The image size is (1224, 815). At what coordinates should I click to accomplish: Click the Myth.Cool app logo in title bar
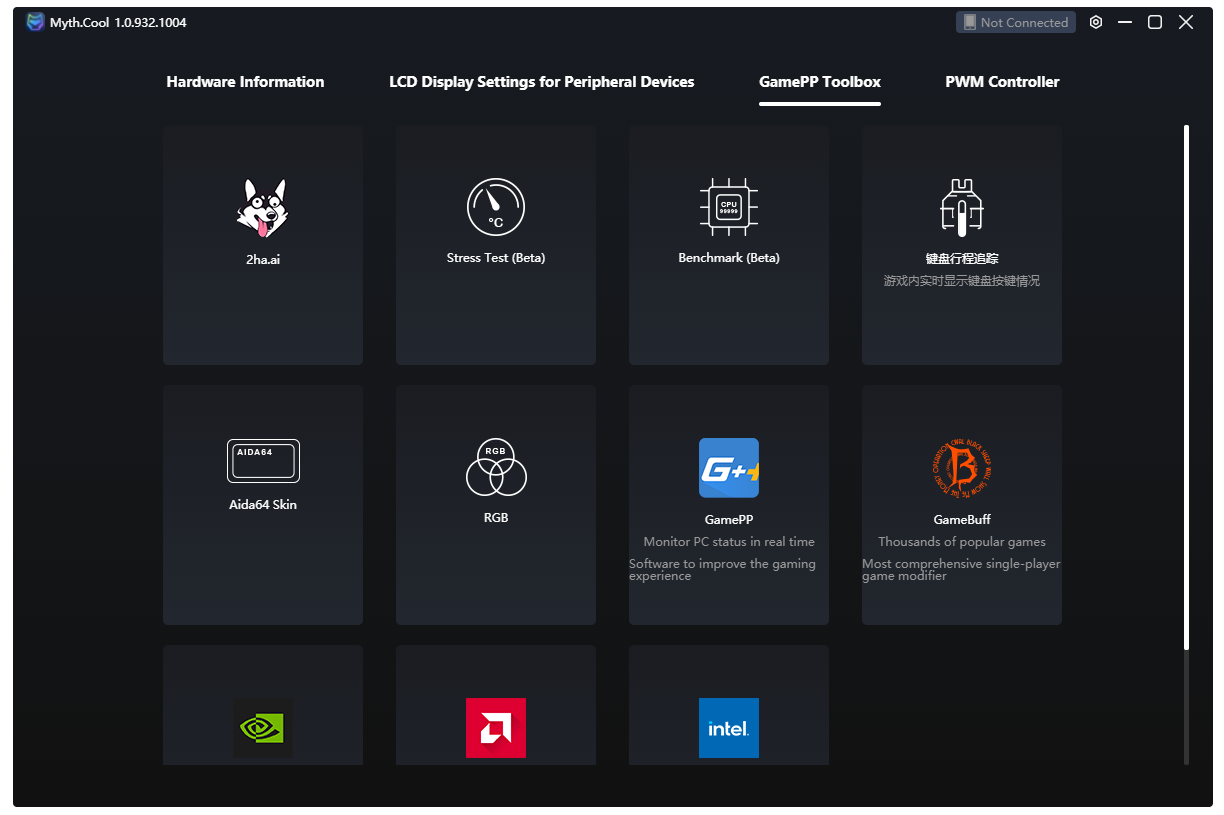(35, 22)
